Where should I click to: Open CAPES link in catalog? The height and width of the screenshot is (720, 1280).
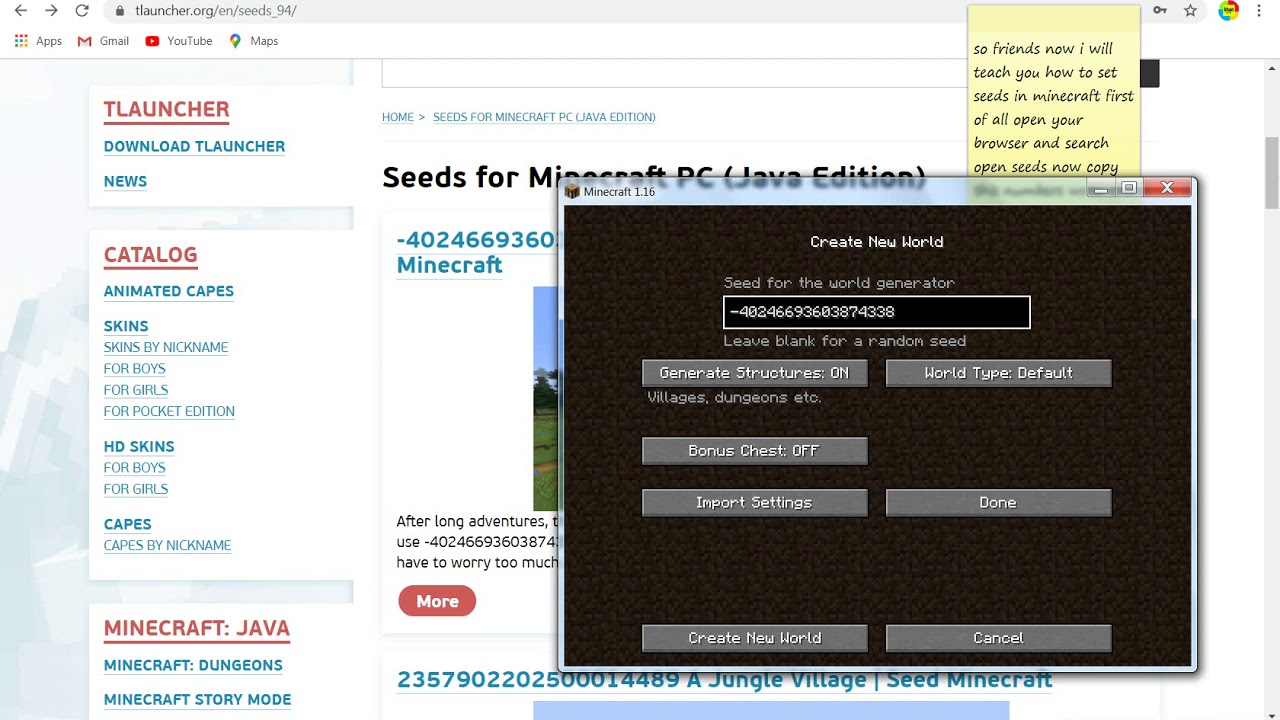click(127, 524)
